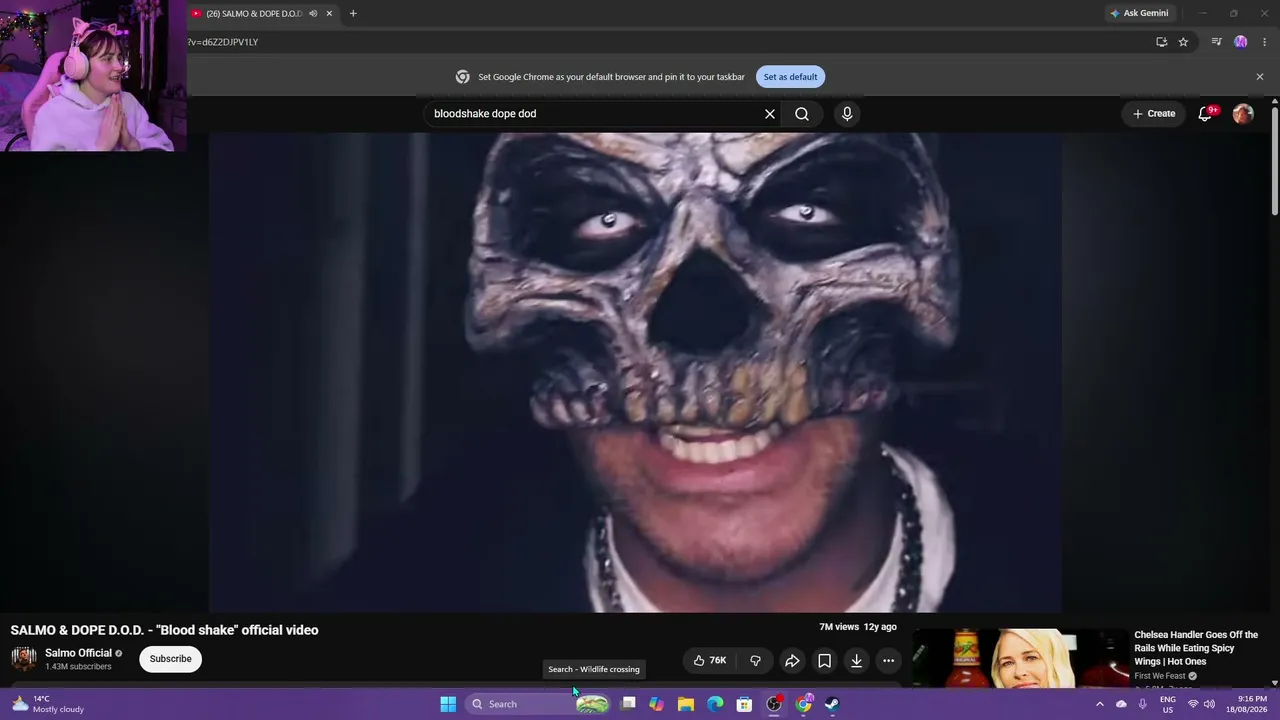Mute the tab via speaker icon
The height and width of the screenshot is (720, 1280).
(x=313, y=13)
